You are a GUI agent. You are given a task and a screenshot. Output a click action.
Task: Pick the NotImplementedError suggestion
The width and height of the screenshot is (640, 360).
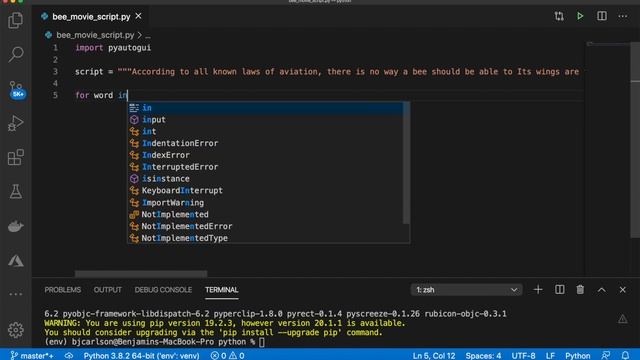click(266, 226)
